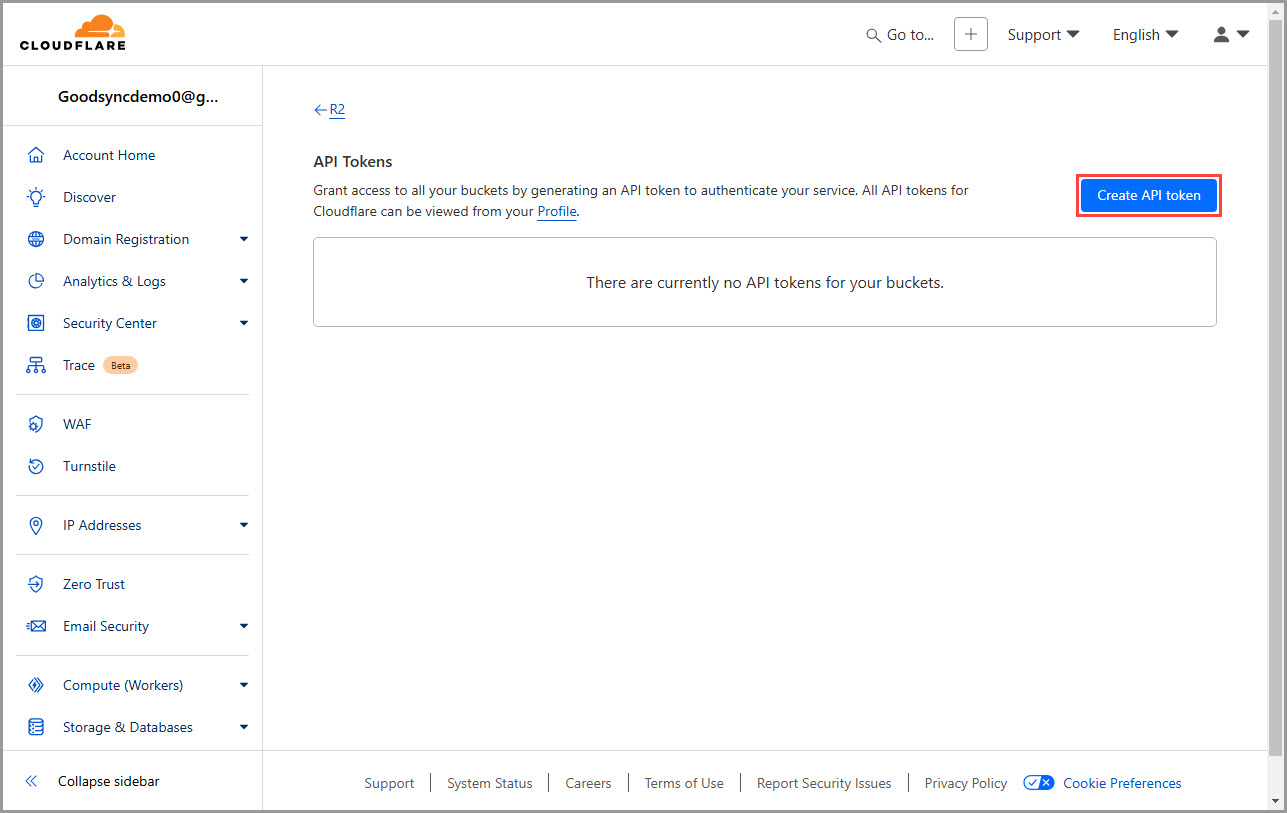This screenshot has height=813, width=1287.
Task: Click the IP Addresses pin icon
Action: point(36,525)
